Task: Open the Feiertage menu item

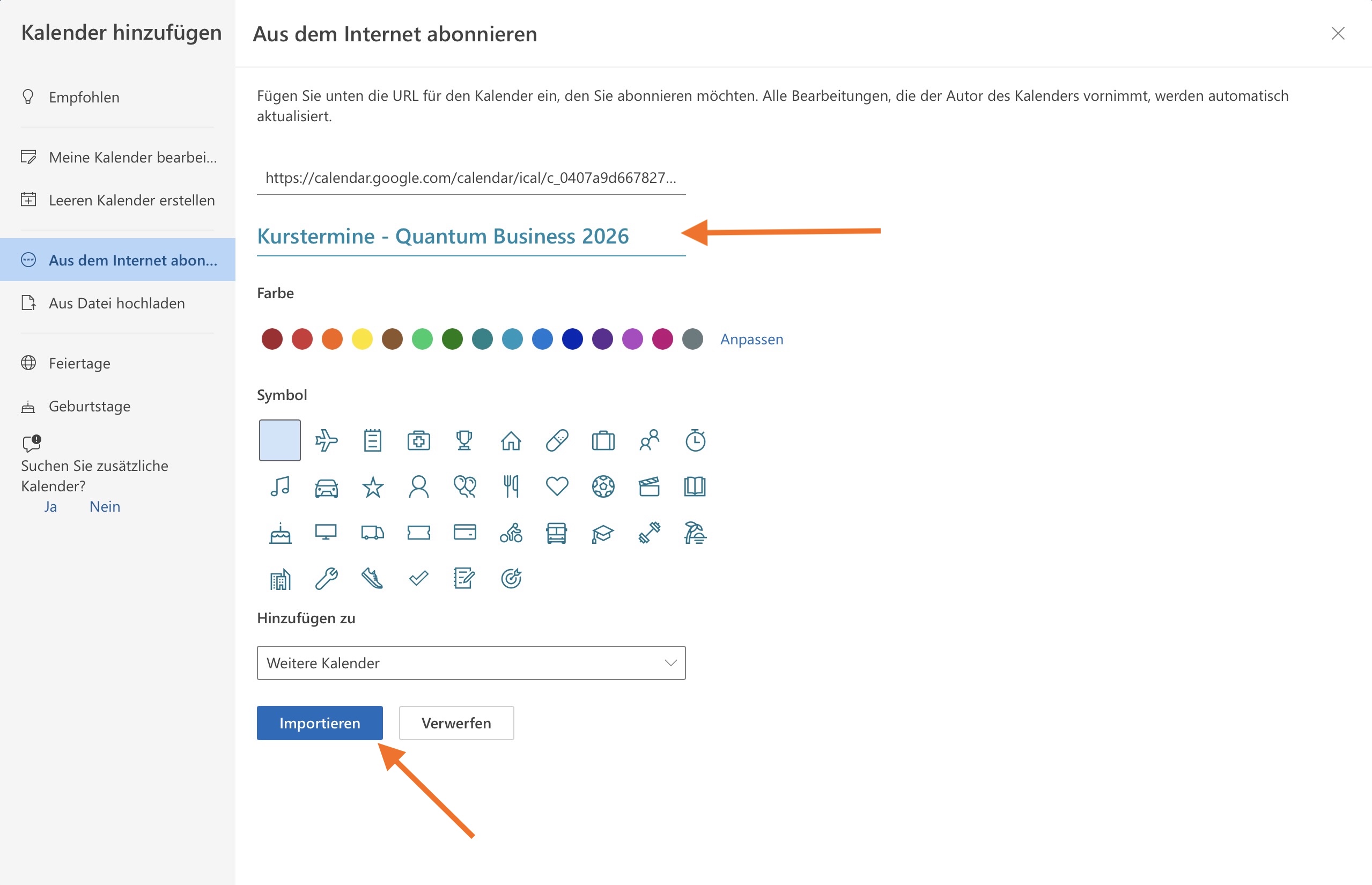Action: pos(79,363)
